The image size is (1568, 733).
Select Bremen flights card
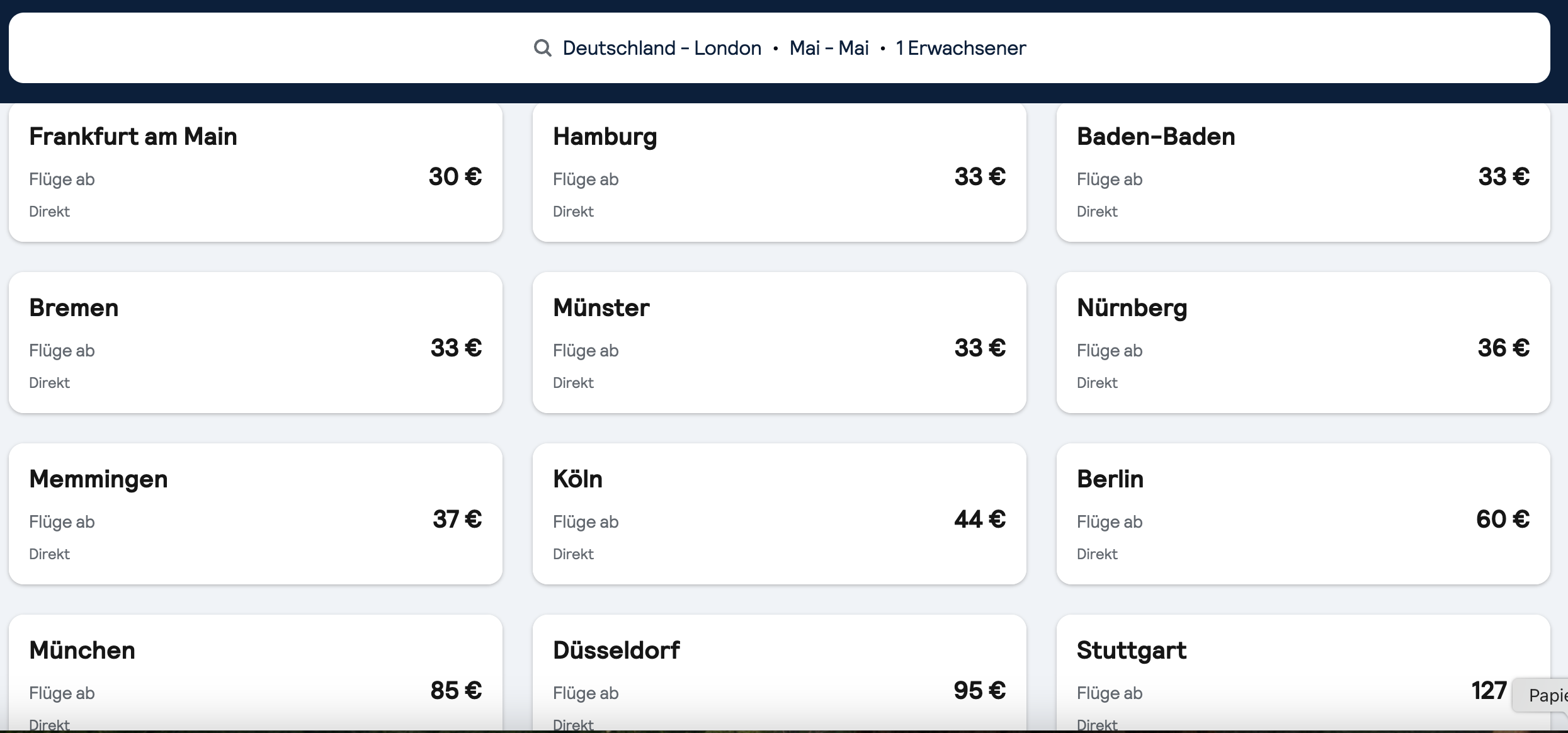coord(256,343)
